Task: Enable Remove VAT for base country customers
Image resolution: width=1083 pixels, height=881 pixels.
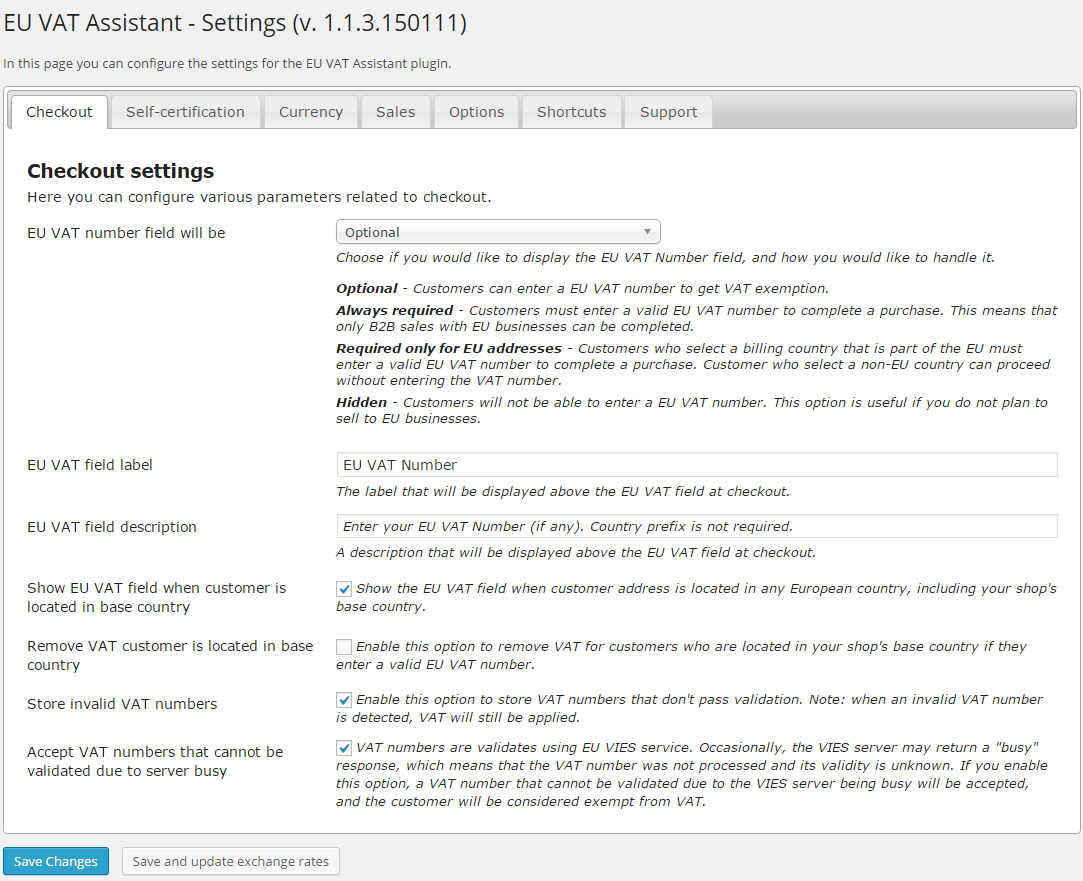Action: (344, 647)
